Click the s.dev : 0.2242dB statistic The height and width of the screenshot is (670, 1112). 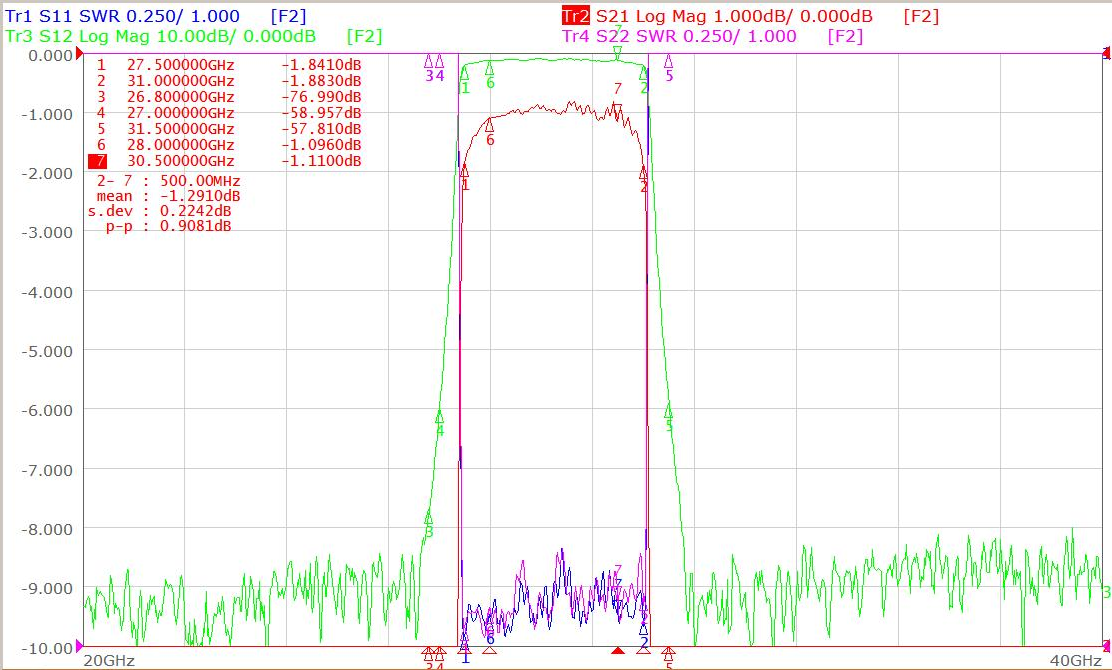pyautogui.click(x=160, y=211)
